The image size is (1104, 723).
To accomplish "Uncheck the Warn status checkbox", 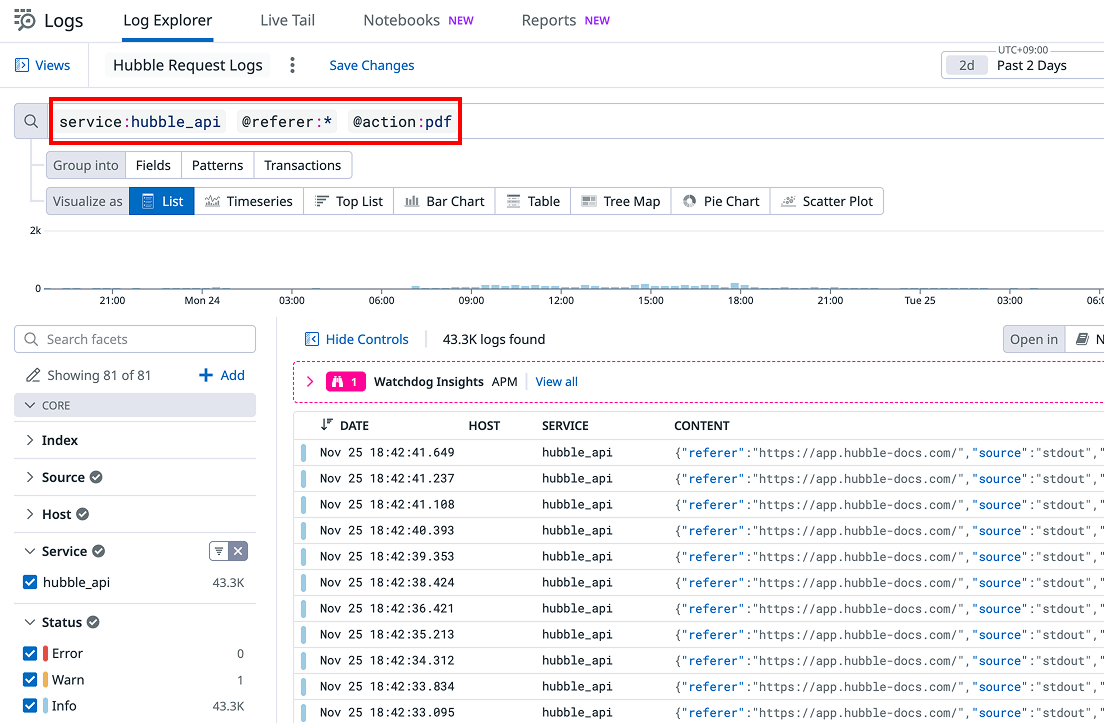I will [x=30, y=679].
